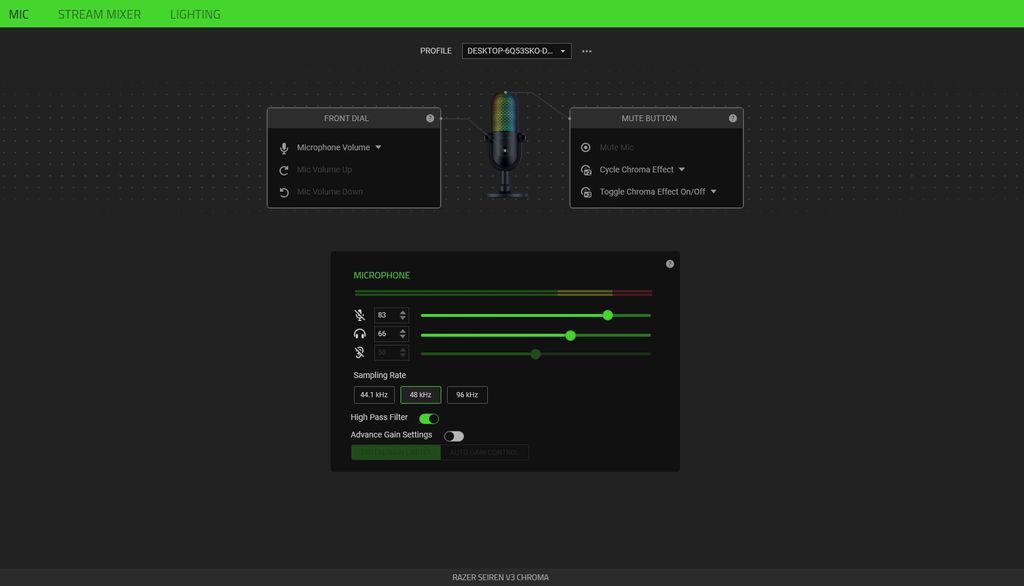This screenshot has height=586, width=1024.
Task: Click the mic volume value input field
Action: click(385, 314)
